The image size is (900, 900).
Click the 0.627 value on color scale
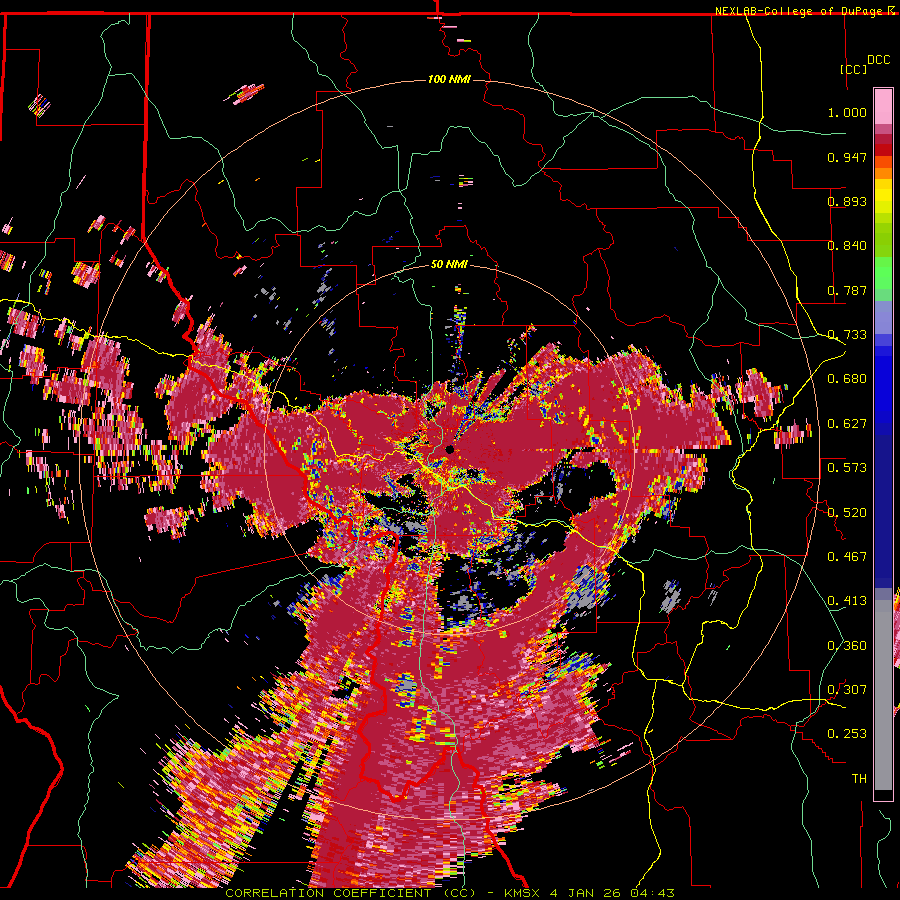(847, 424)
